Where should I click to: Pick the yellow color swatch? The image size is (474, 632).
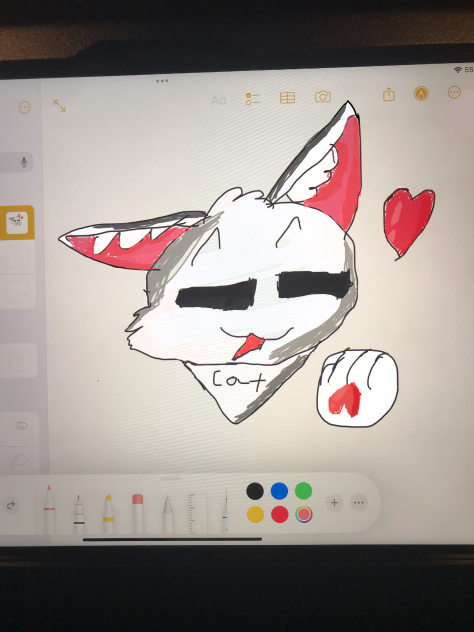[256, 515]
